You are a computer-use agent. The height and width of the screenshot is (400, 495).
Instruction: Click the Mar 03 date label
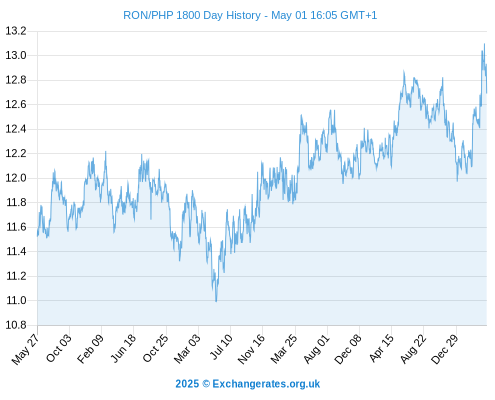pyautogui.click(x=187, y=349)
